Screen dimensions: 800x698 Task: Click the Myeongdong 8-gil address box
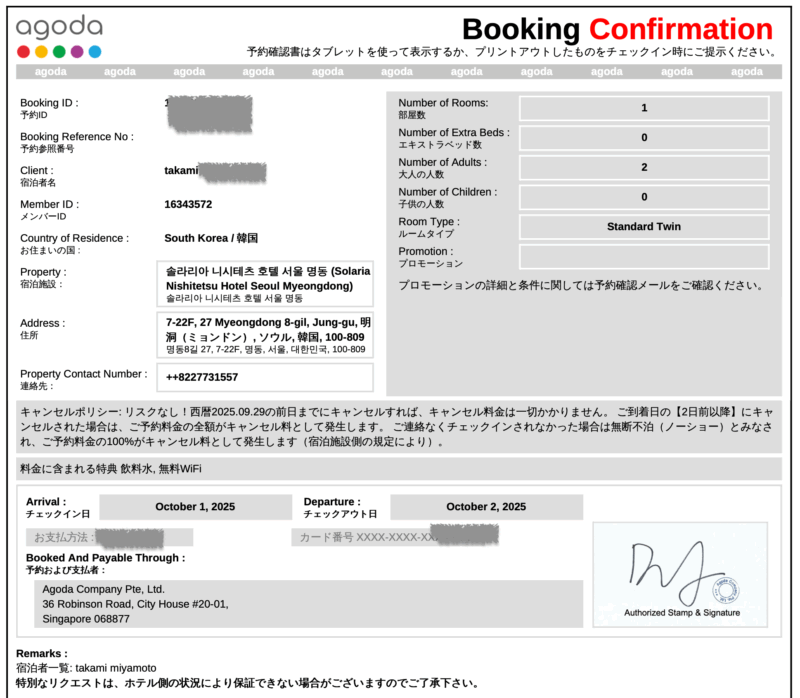pos(265,335)
